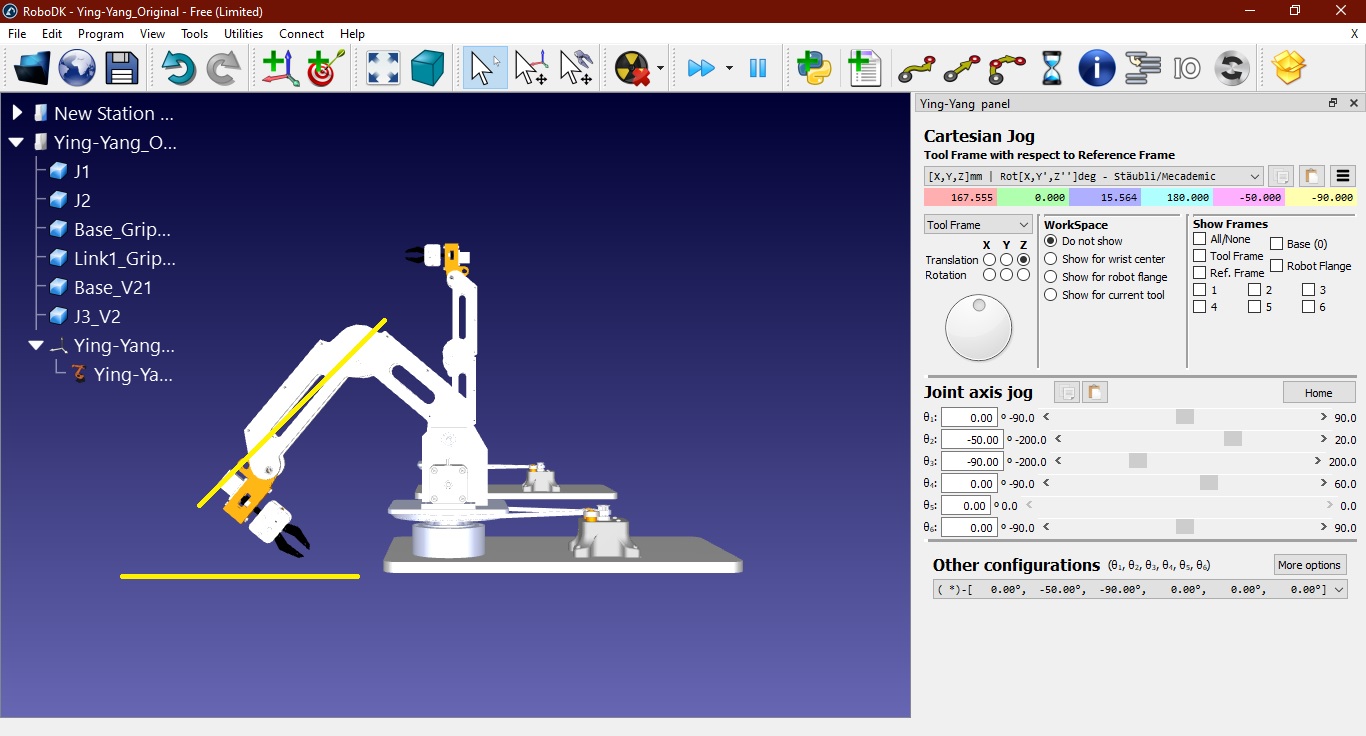Click the Isometric view cube icon
Screen dimensions: 1366x736
pyautogui.click(x=427, y=69)
